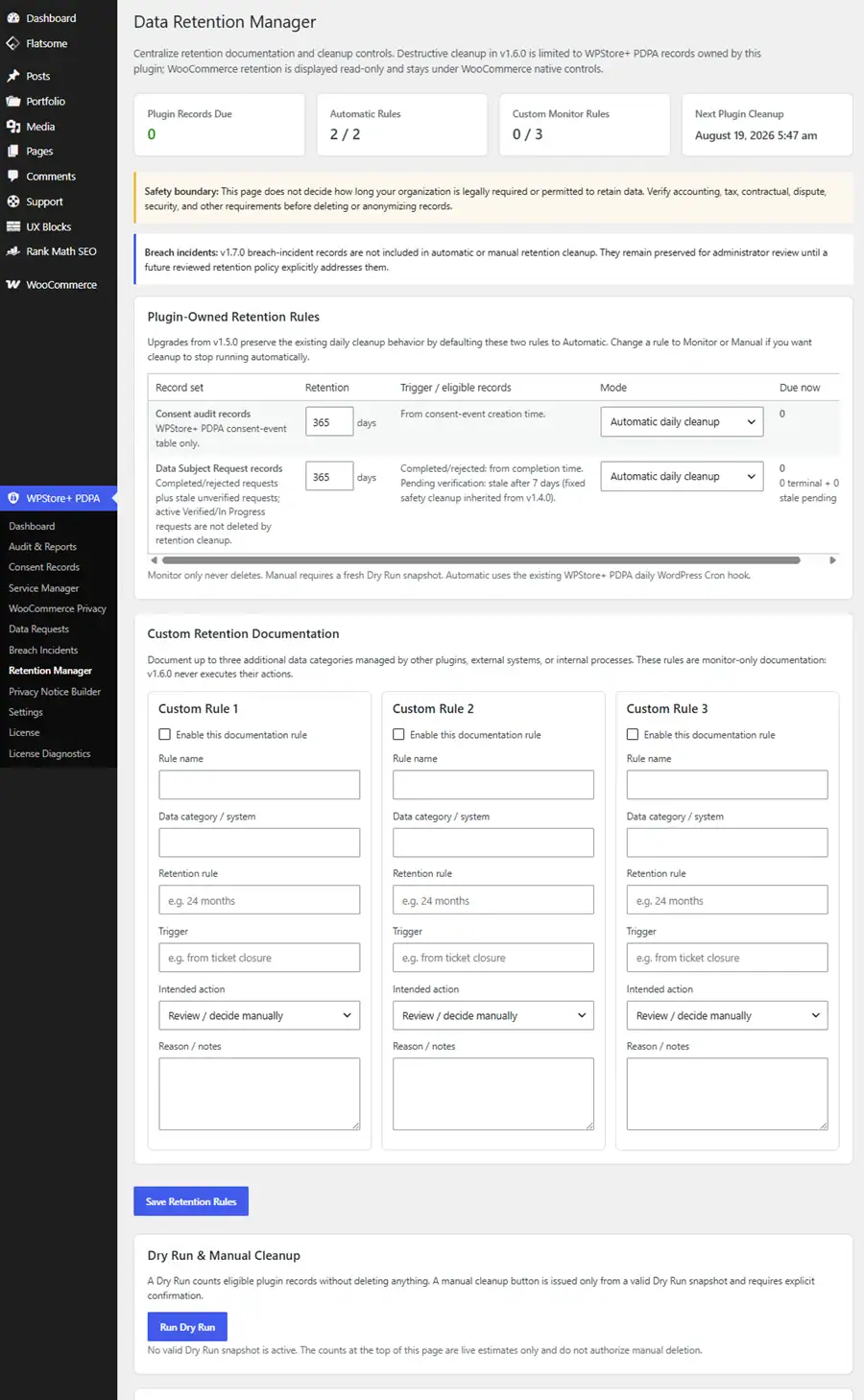Open Audit & Reports submenu item
The width and height of the screenshot is (864, 1400).
pyautogui.click(x=42, y=547)
